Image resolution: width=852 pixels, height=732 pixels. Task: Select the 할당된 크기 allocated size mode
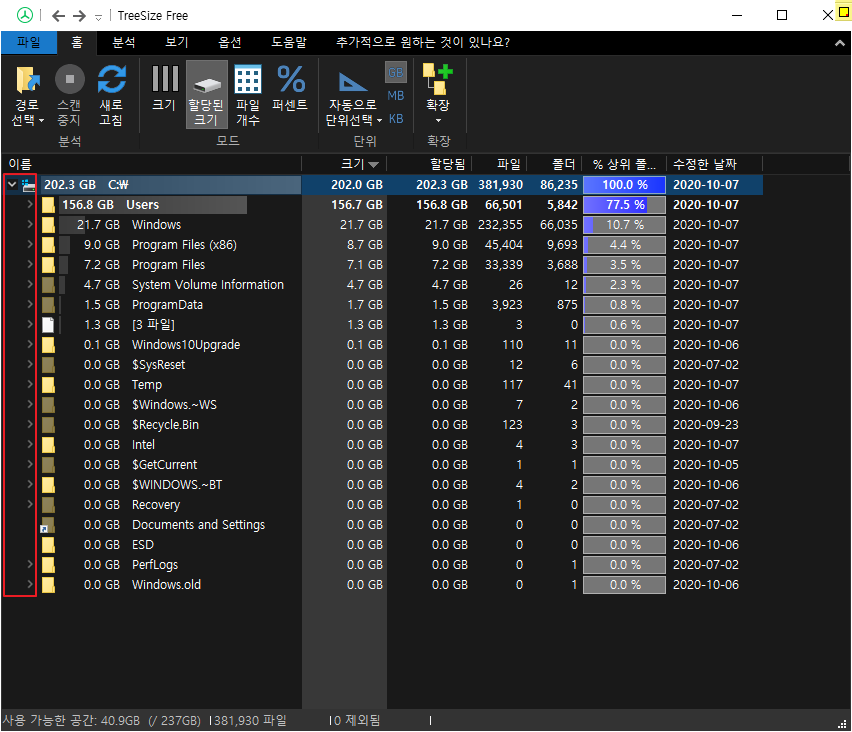tap(206, 95)
